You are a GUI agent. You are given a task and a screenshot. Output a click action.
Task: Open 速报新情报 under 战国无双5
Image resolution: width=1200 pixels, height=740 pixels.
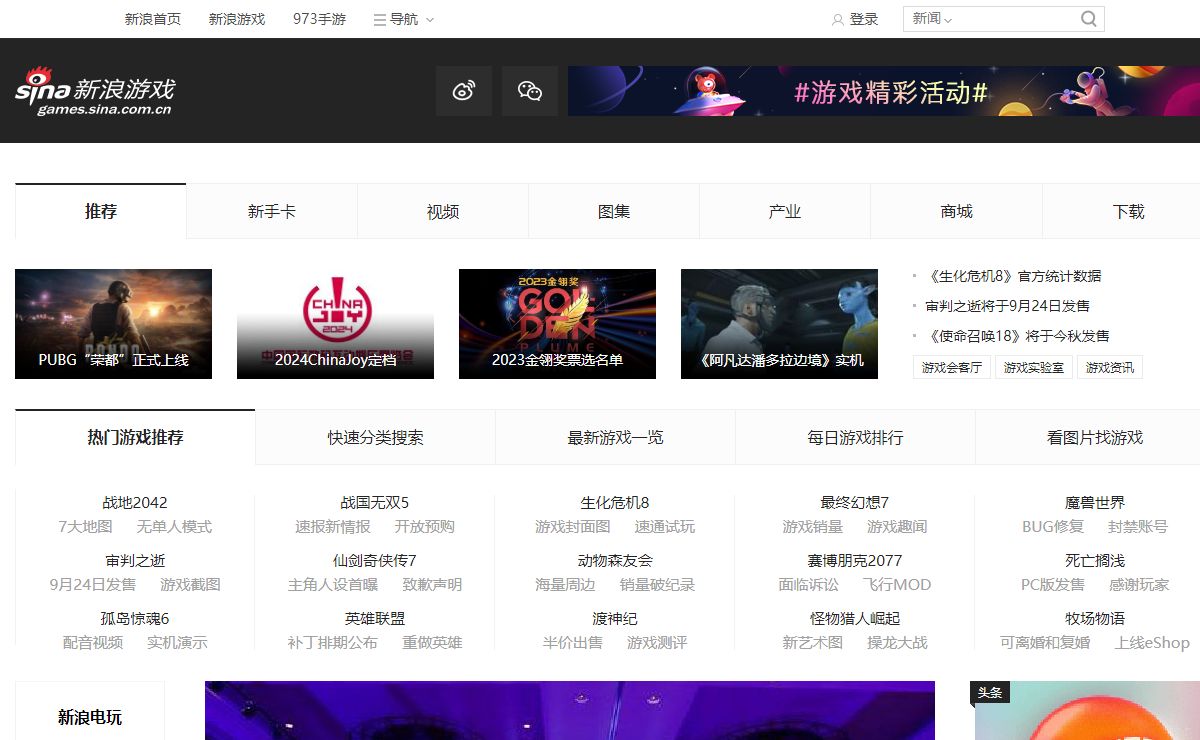pos(333,526)
